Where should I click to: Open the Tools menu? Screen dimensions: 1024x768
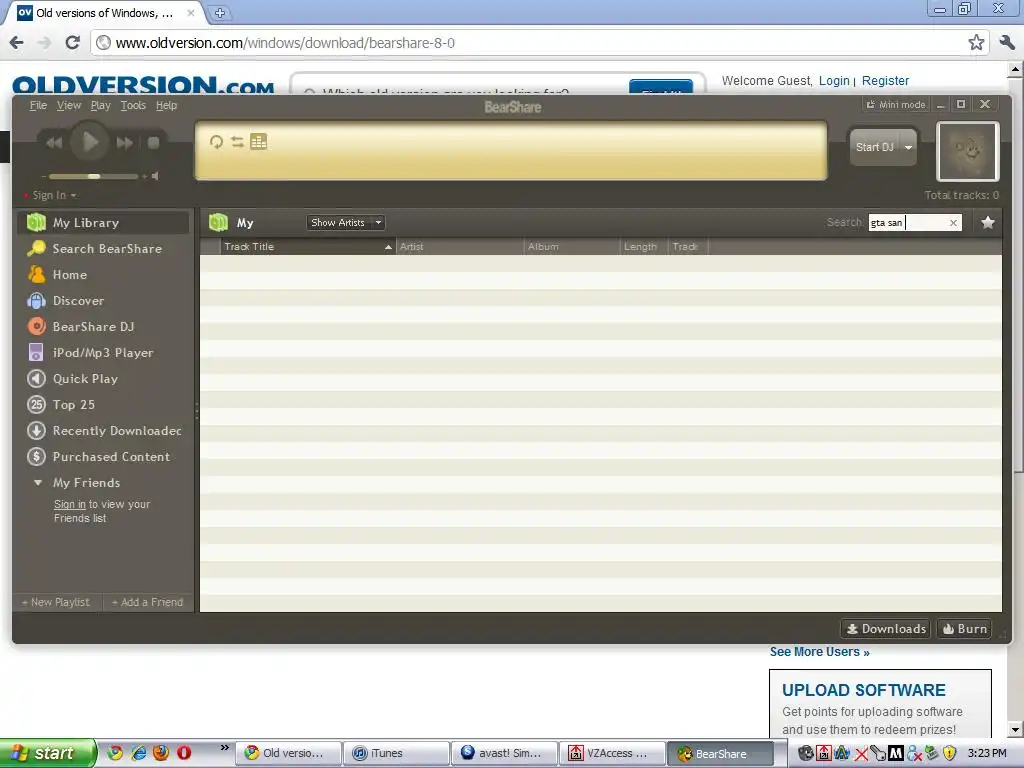[133, 105]
